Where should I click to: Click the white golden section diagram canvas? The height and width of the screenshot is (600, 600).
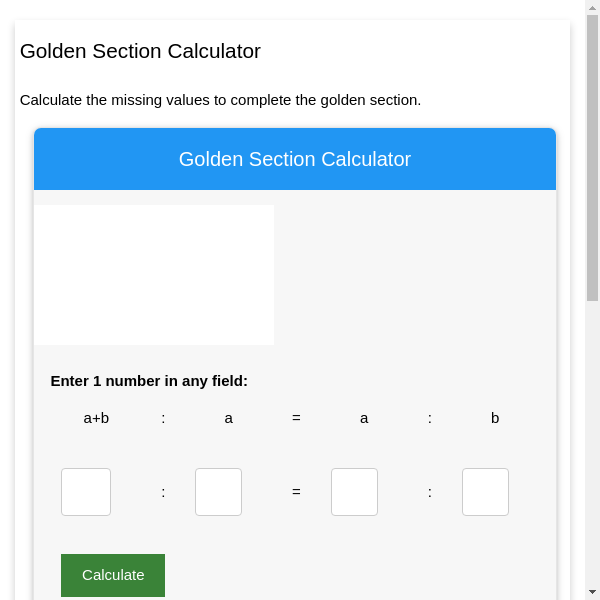(x=154, y=275)
